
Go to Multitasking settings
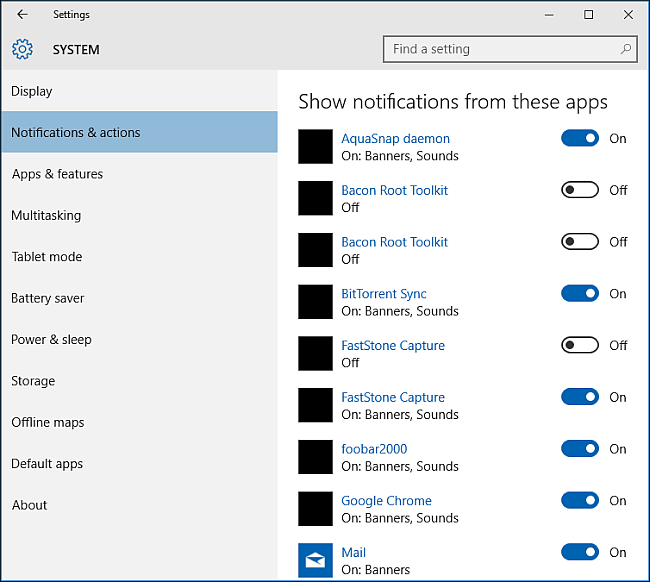pyautogui.click(x=139, y=215)
